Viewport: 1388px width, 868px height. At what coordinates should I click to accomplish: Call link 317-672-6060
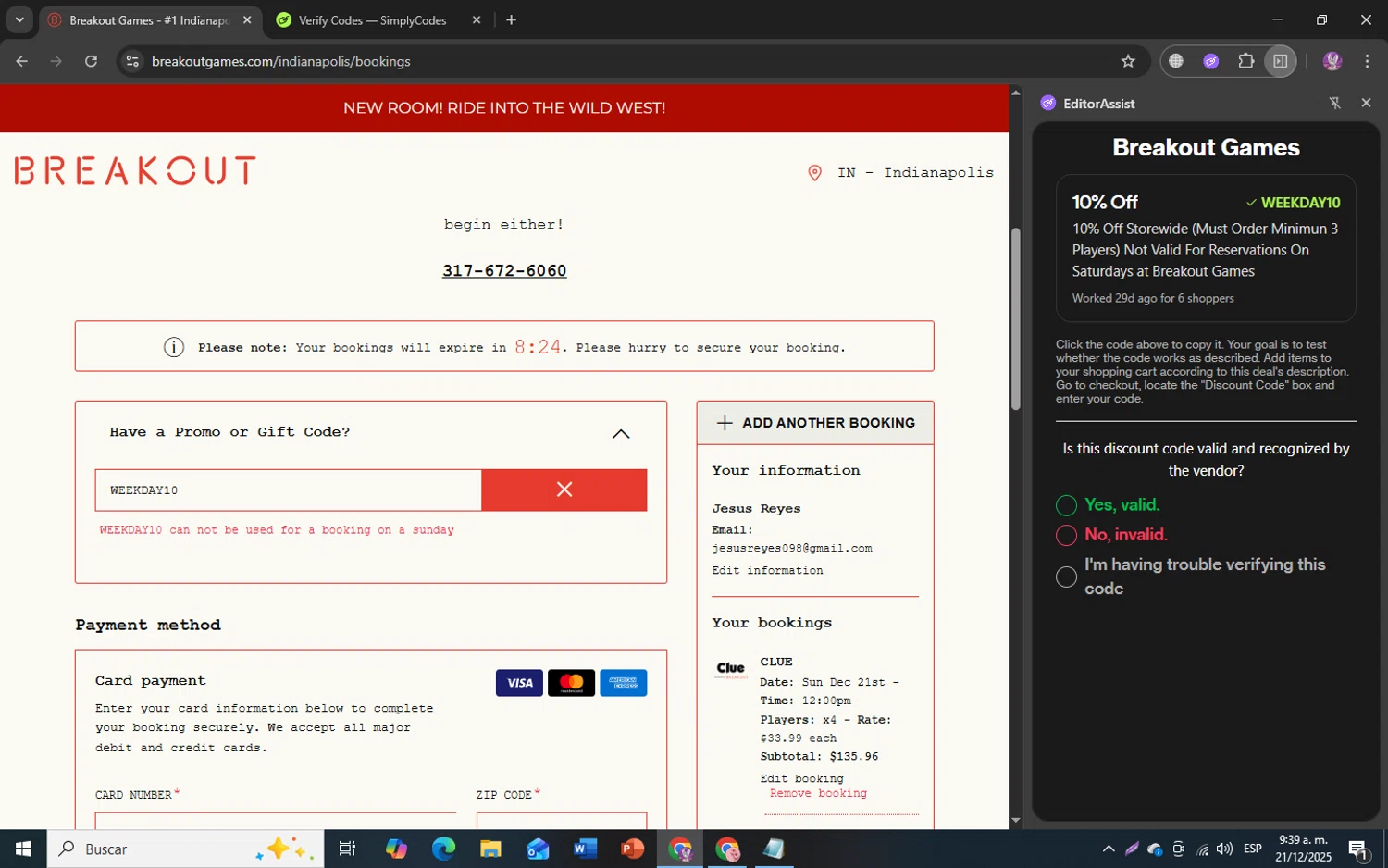504,271
